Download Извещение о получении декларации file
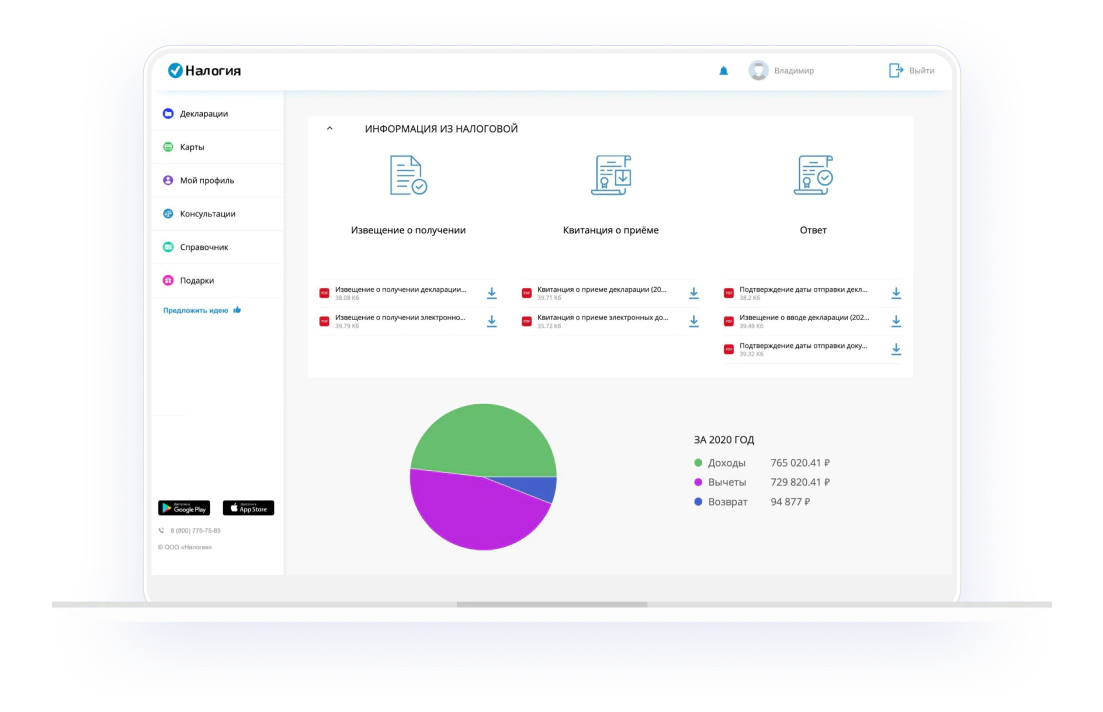1103x712 pixels. [492, 293]
